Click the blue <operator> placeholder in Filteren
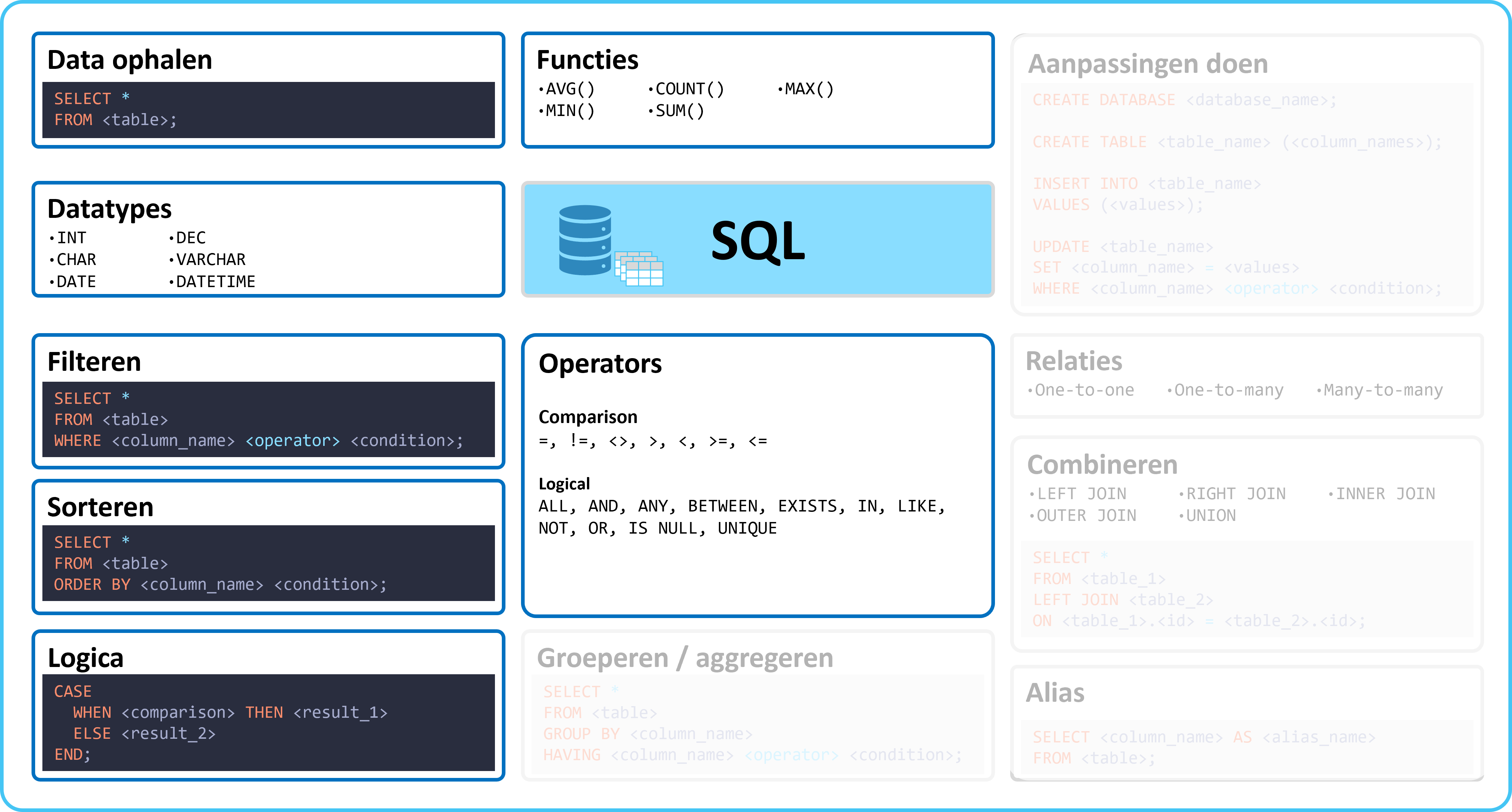The width and height of the screenshot is (1512, 812). tap(292, 440)
